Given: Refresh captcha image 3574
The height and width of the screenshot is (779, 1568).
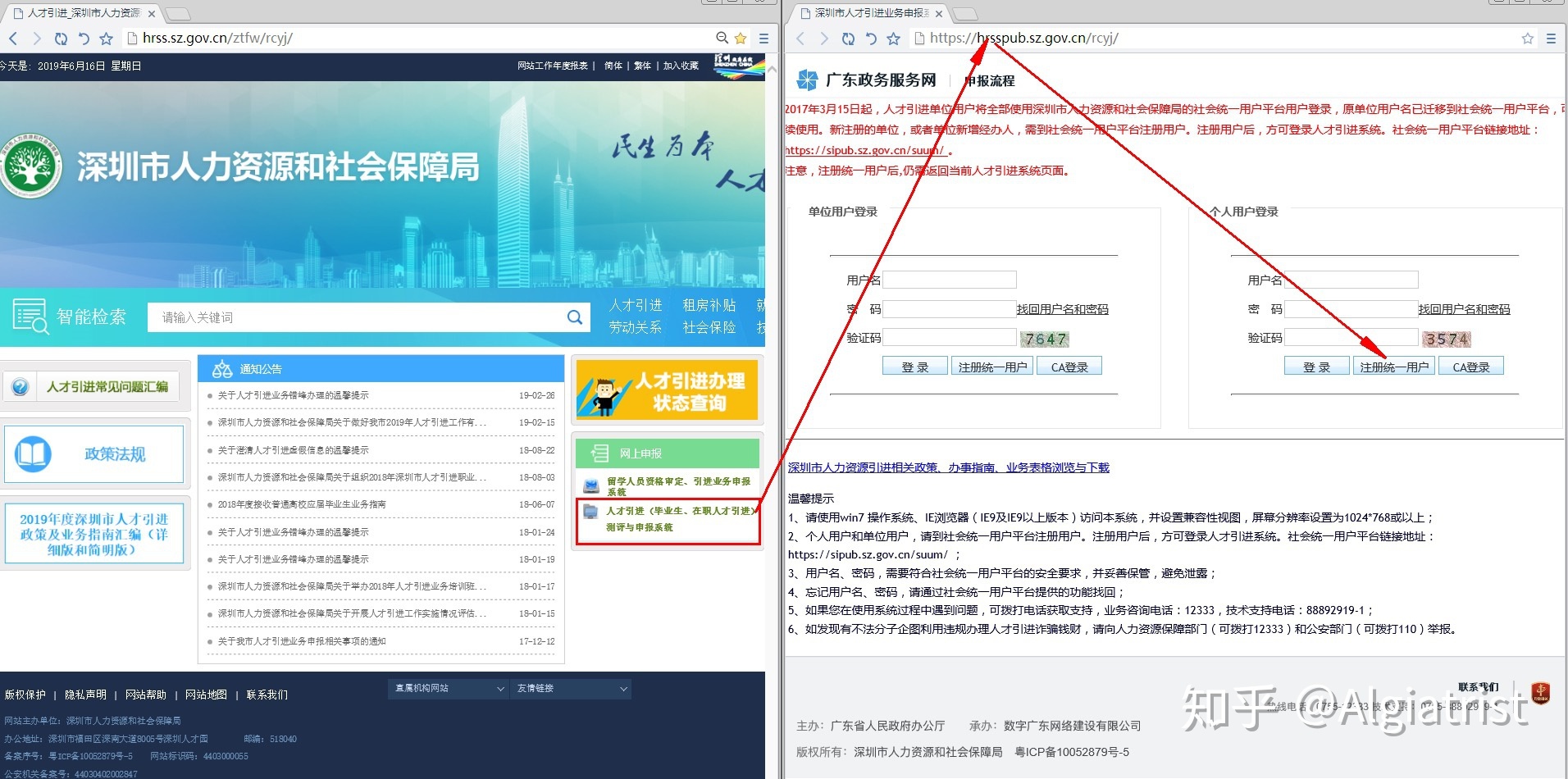Looking at the screenshot, I should (1447, 339).
